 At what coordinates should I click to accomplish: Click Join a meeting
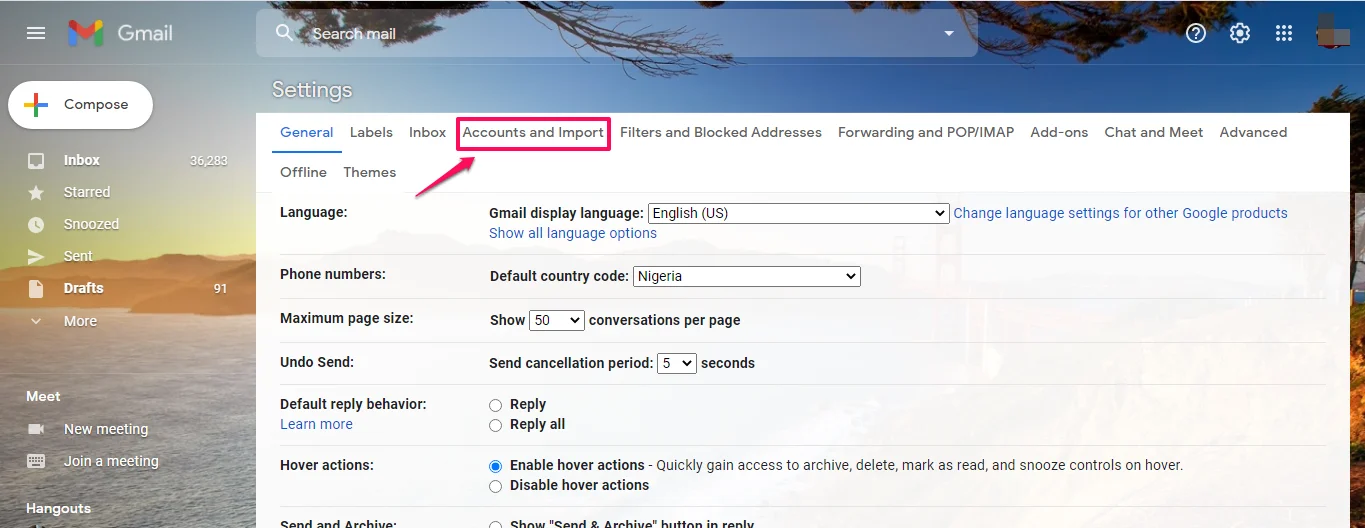(111, 461)
